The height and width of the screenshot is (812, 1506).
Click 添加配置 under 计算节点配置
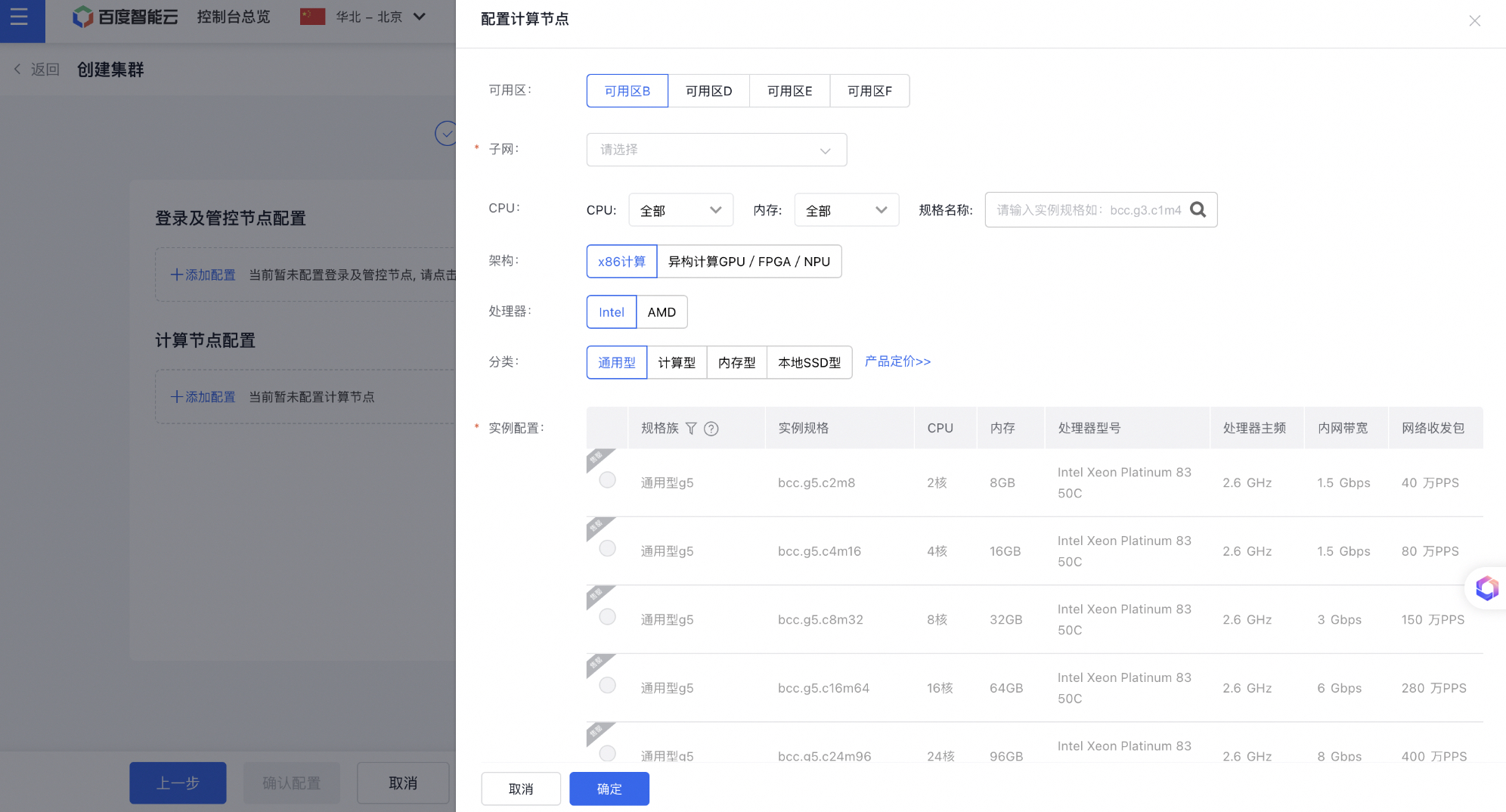click(203, 397)
